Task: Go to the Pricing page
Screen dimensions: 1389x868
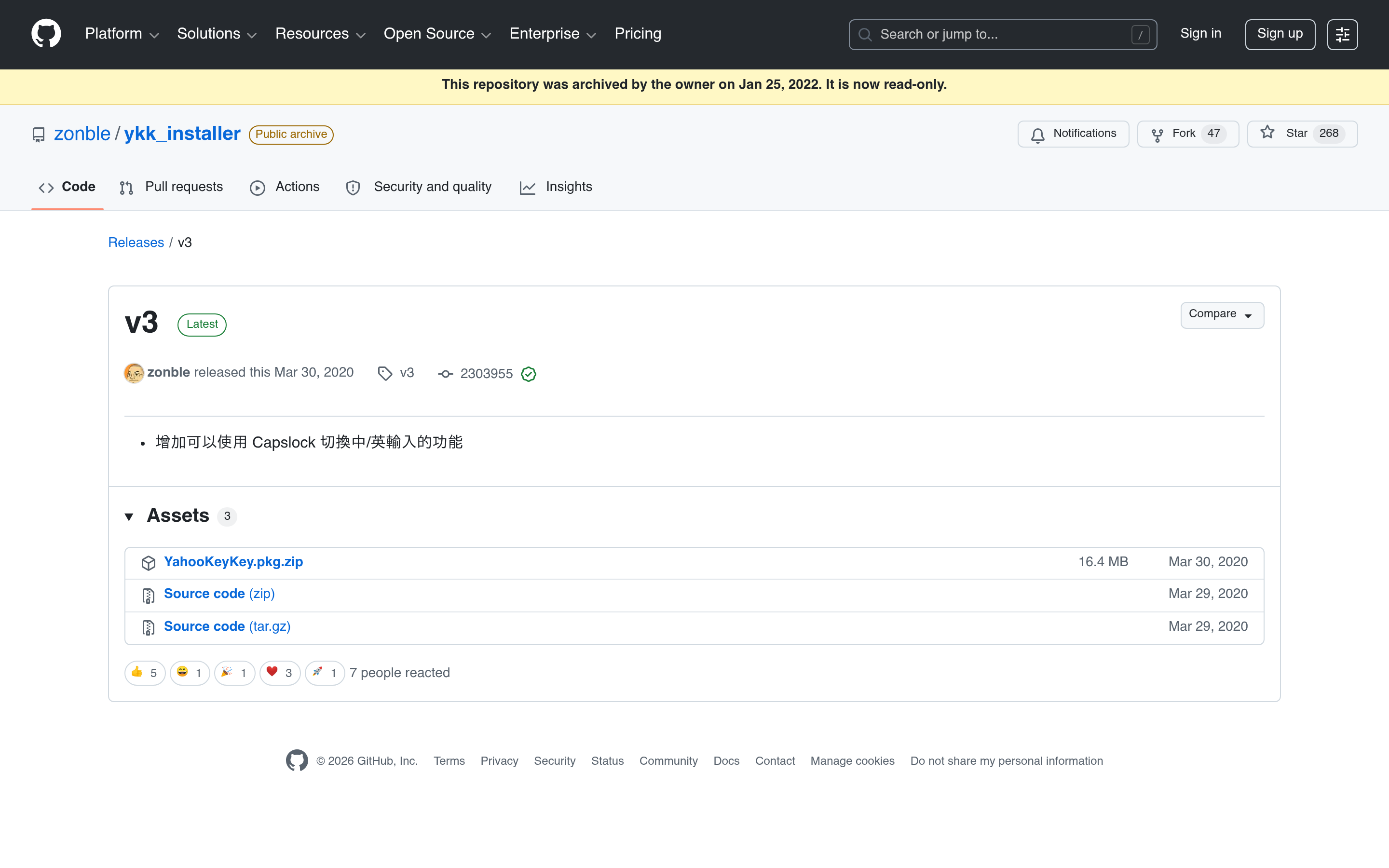Action: coord(638,34)
